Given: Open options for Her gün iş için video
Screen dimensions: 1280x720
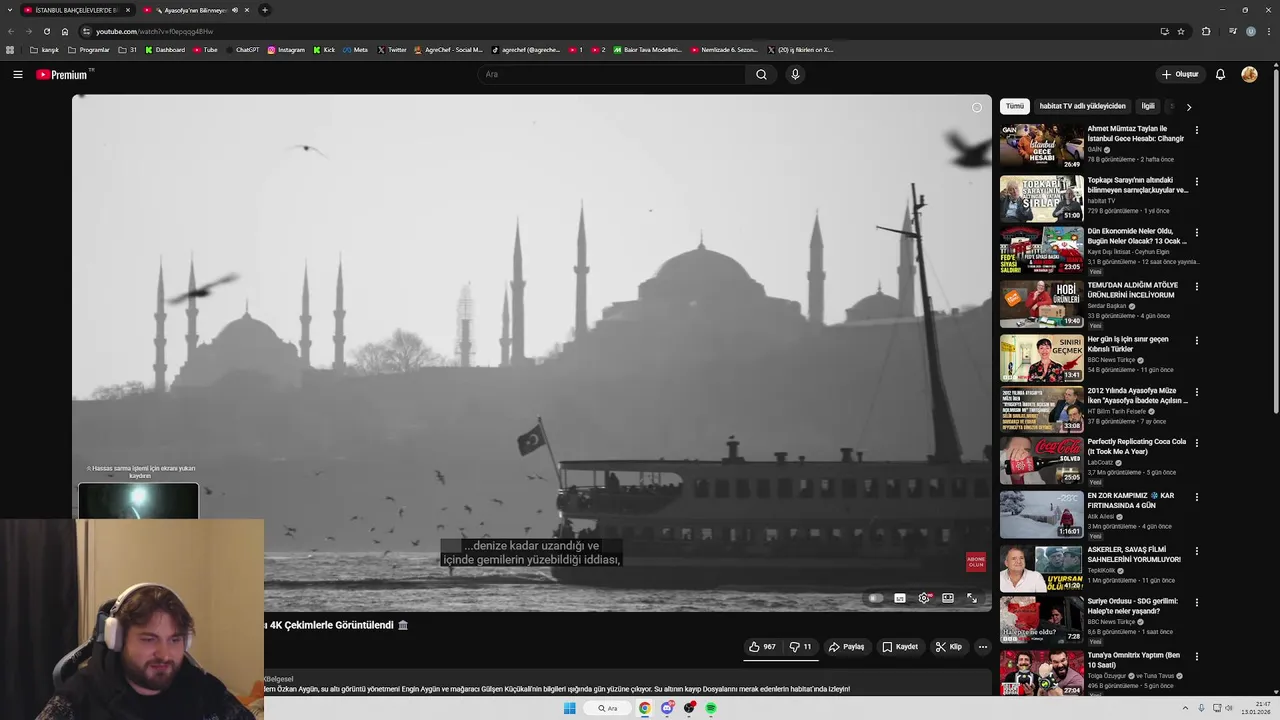Looking at the screenshot, I should point(1196,340).
